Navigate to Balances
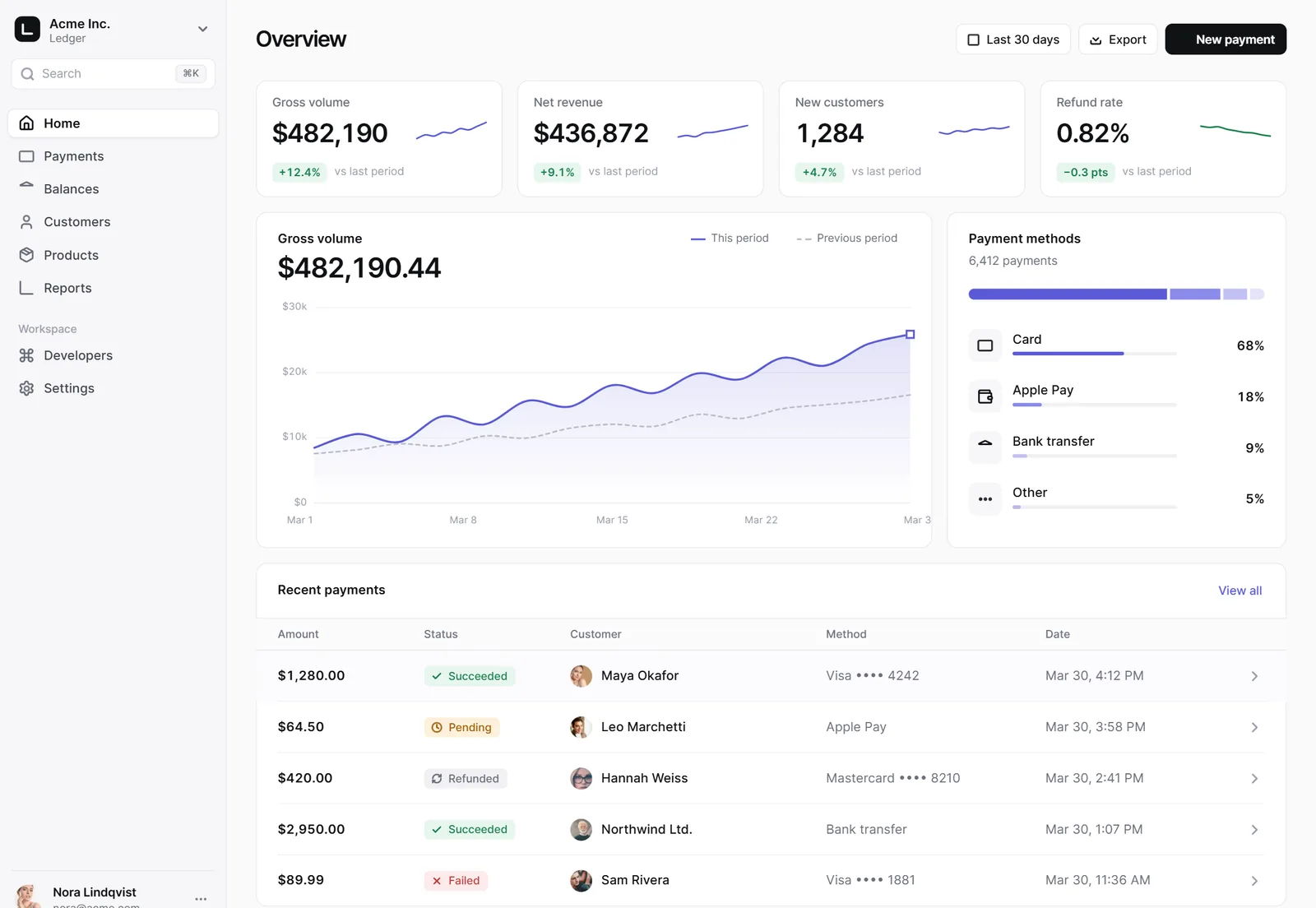This screenshot has height=908, width=1316. [114, 189]
